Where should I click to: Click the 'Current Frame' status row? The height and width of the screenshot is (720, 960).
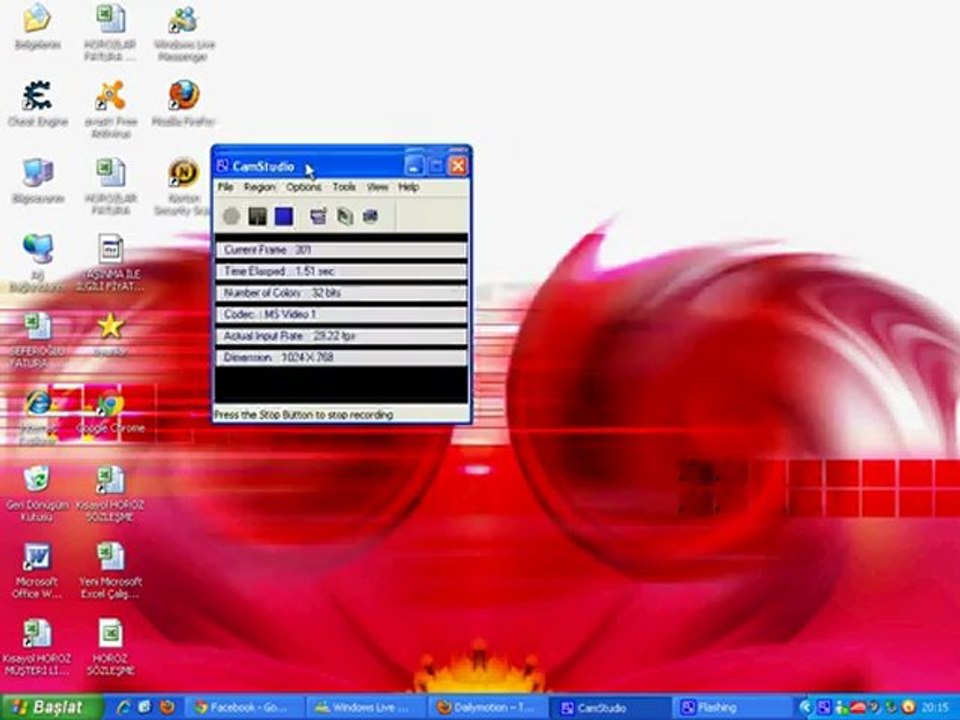341,250
